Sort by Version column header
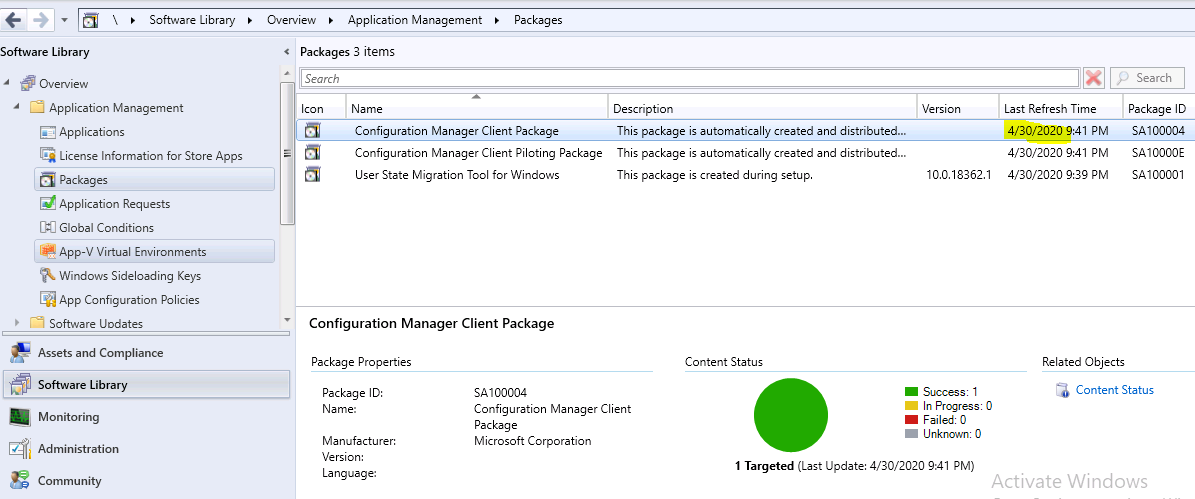 point(958,108)
